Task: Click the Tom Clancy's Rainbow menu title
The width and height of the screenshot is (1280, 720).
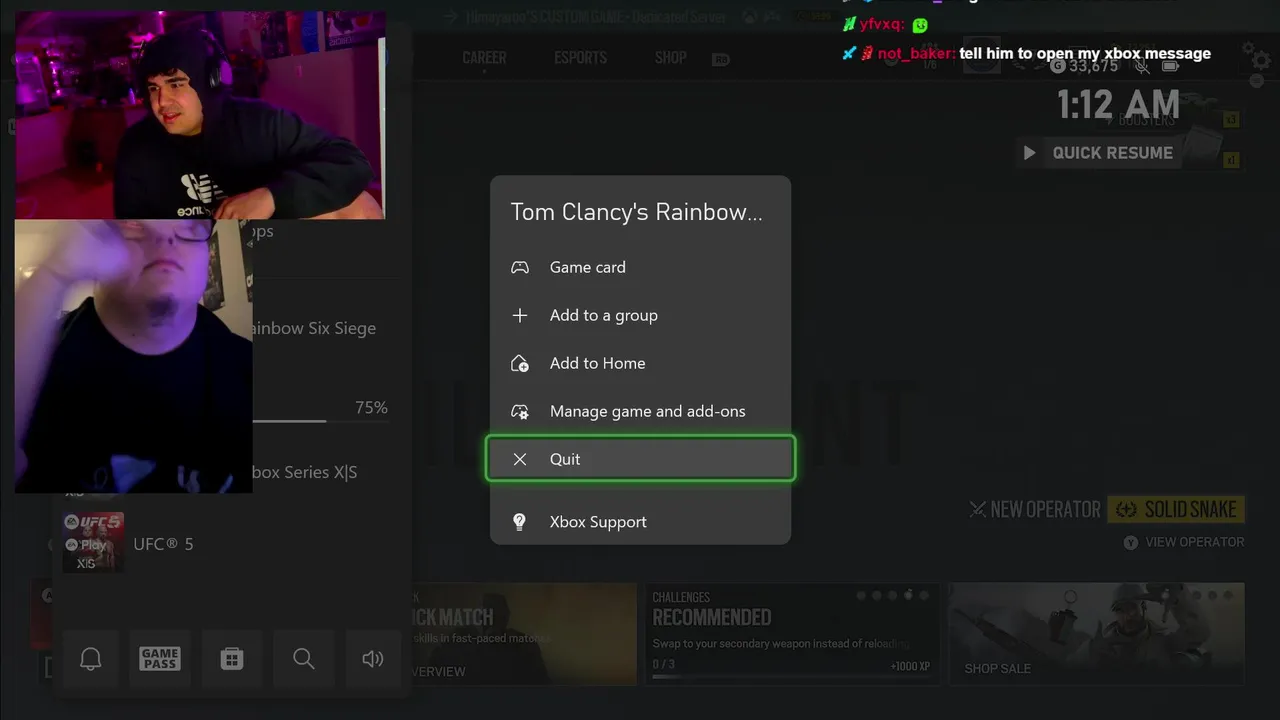Action: coord(636,212)
